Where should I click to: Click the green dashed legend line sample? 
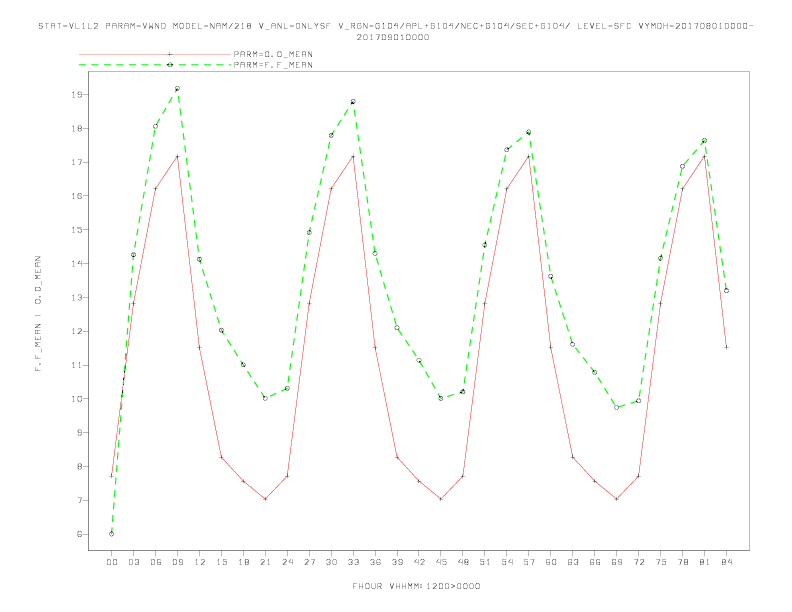click(155, 65)
